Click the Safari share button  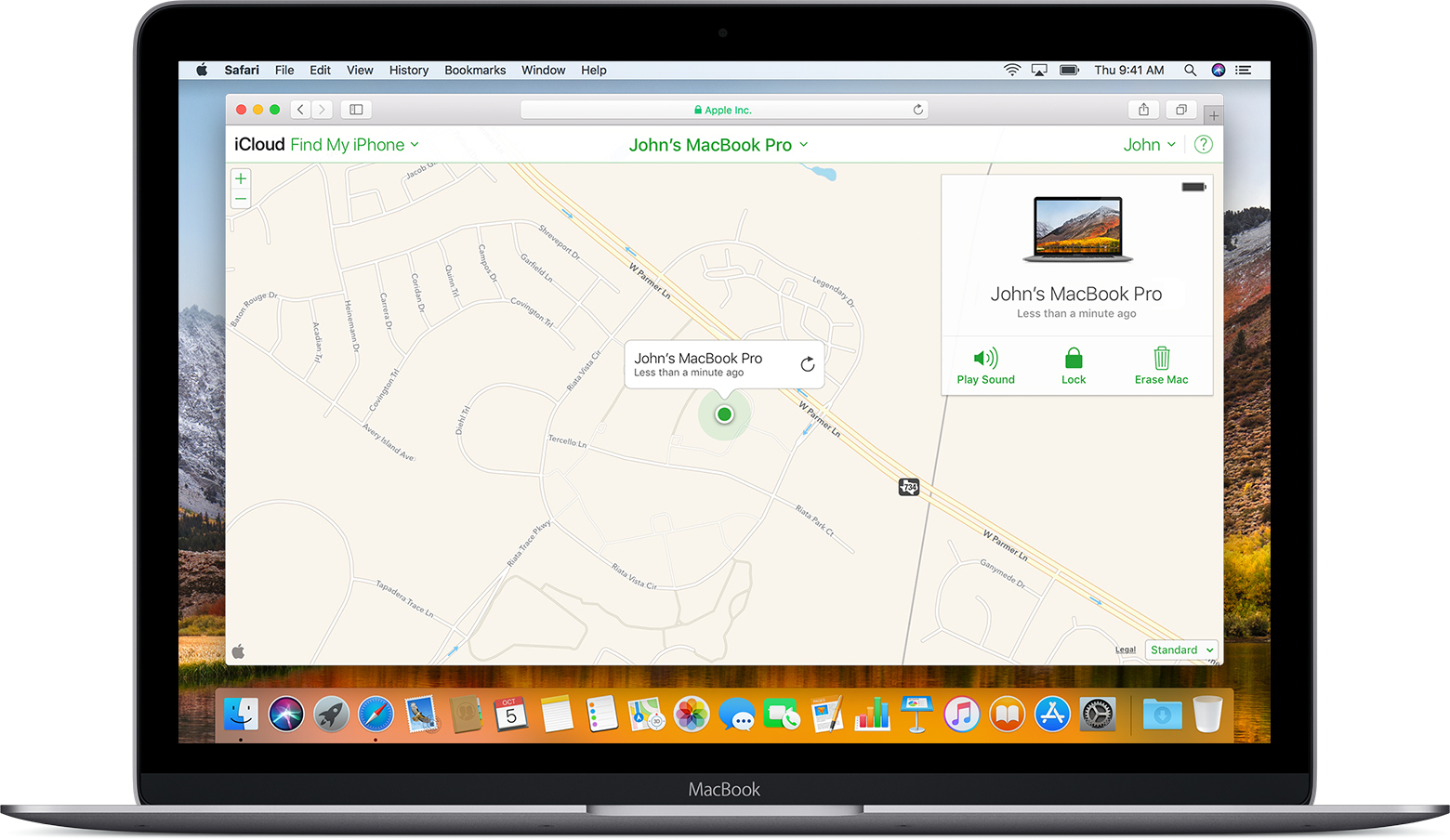pyautogui.click(x=1143, y=110)
